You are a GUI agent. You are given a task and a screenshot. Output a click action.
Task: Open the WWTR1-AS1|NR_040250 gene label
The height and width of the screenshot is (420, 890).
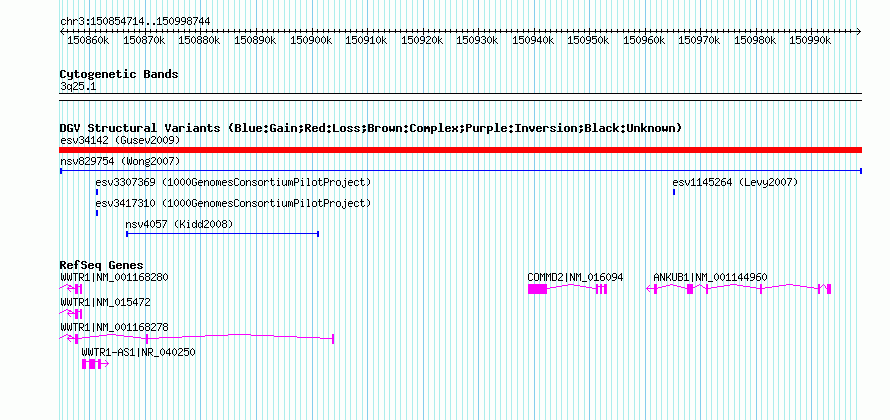coord(138,352)
